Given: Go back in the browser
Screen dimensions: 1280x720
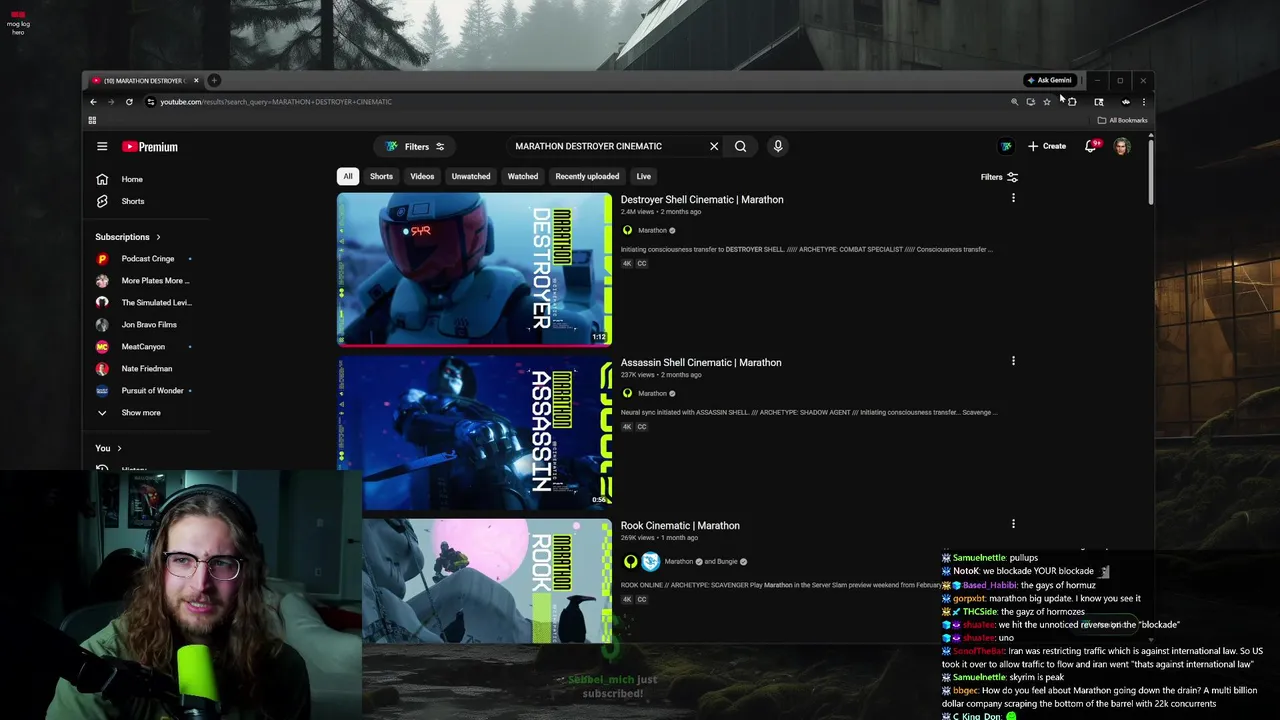Looking at the screenshot, I should coord(93,102).
